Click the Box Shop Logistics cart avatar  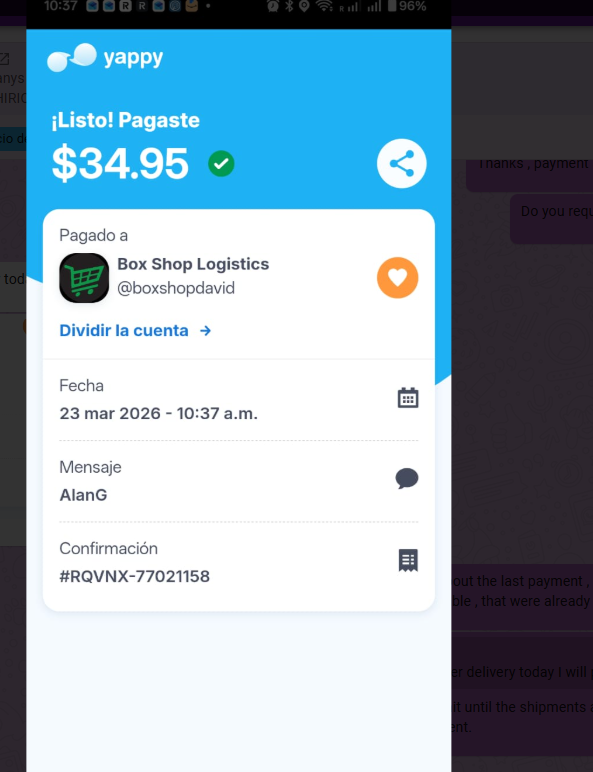[84, 278]
